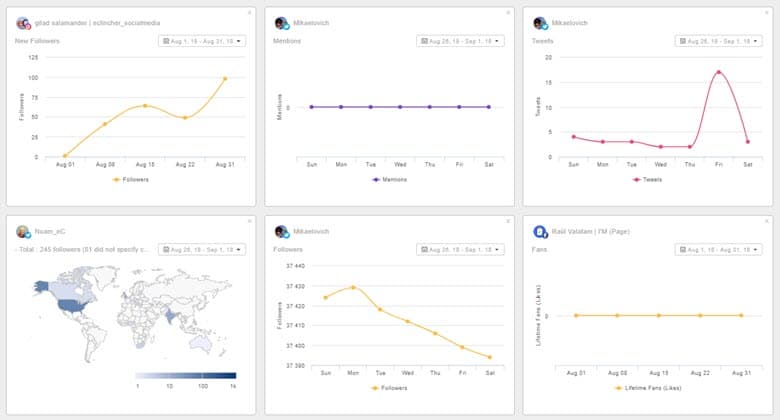
Task: Close the New Followers widget
Action: click(250, 12)
